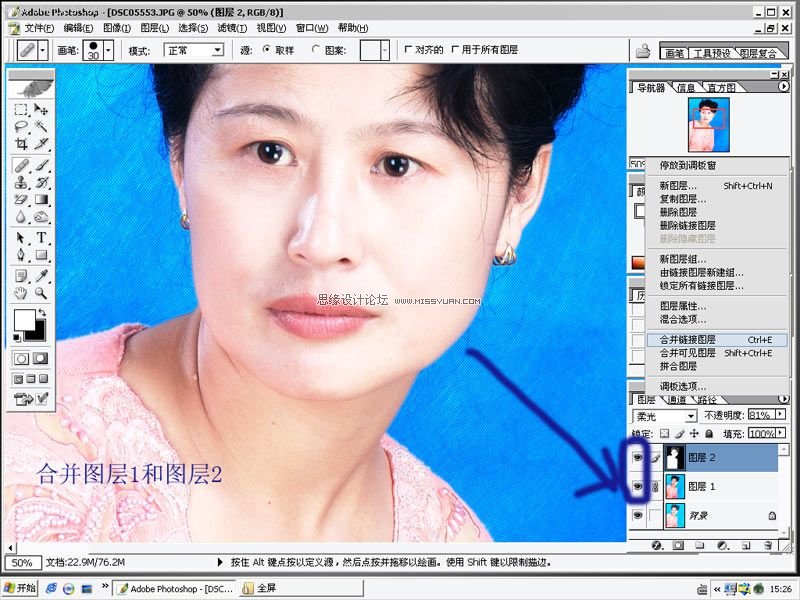Select the Eraser tool
The image size is (800, 600).
point(21,199)
